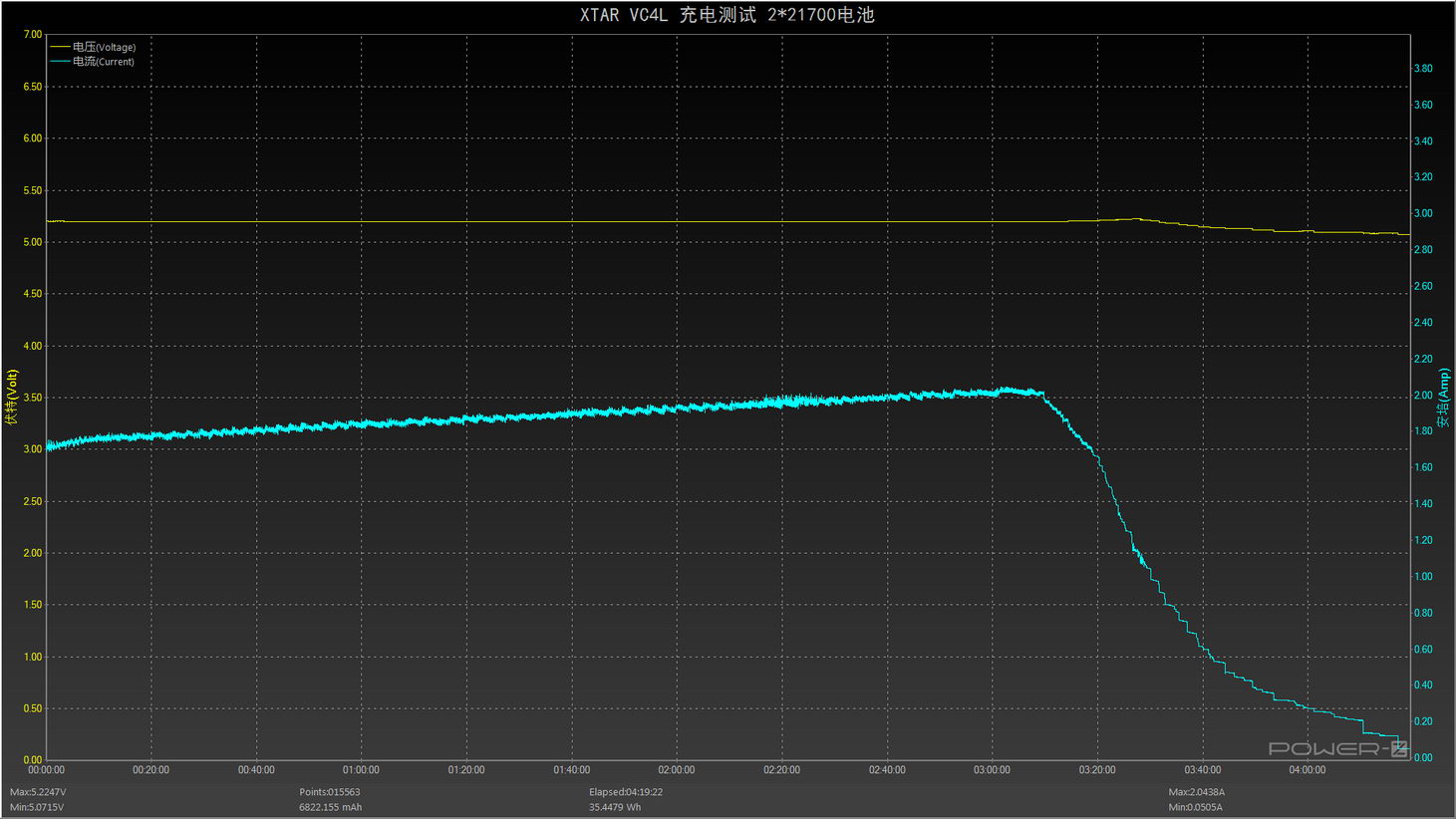The width and height of the screenshot is (1456, 819).
Task: Click the 1.50 voltage axis tick label
Action: pos(32,605)
